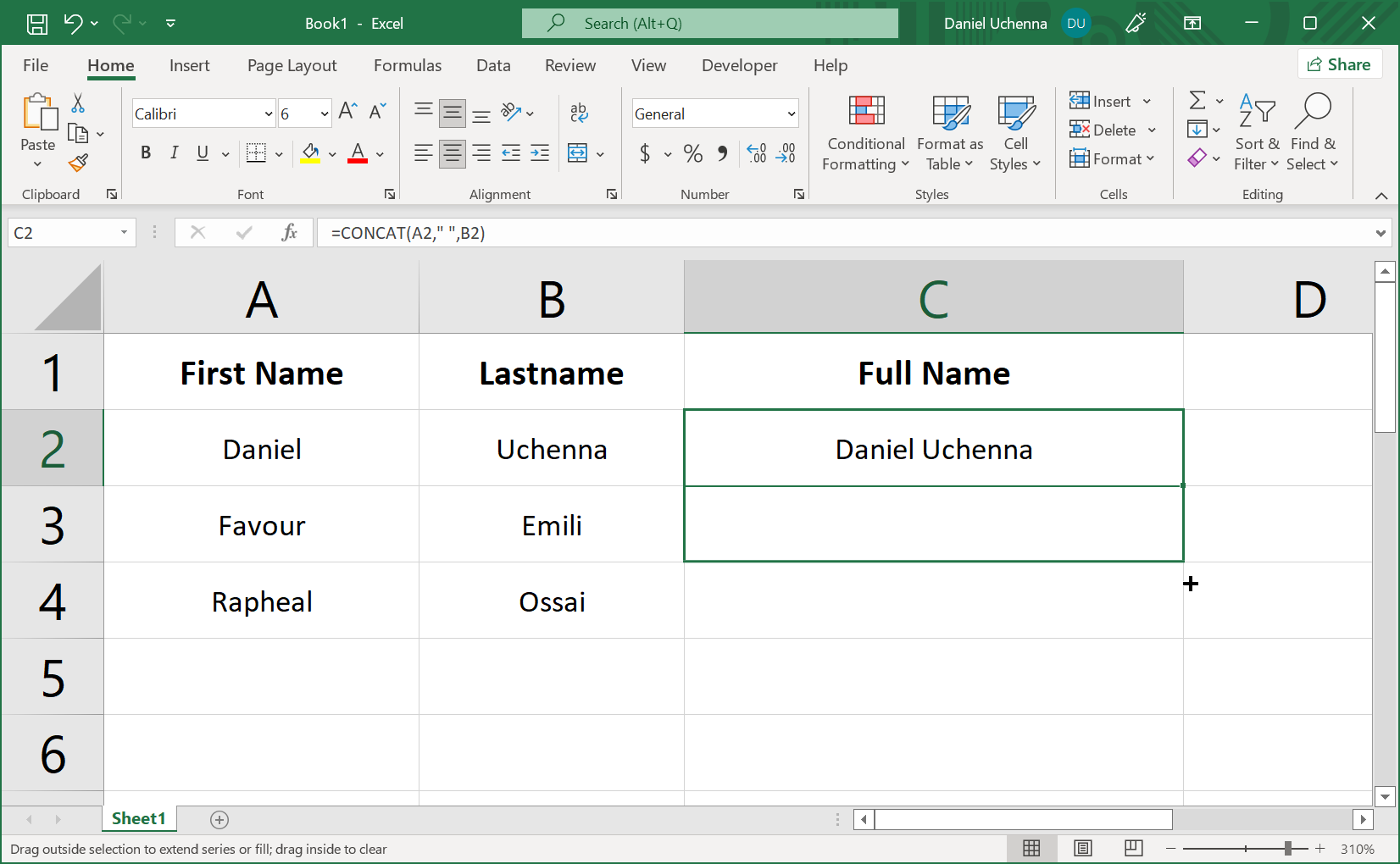Toggle the Underline formatting
The height and width of the screenshot is (864, 1400).
pyautogui.click(x=201, y=153)
